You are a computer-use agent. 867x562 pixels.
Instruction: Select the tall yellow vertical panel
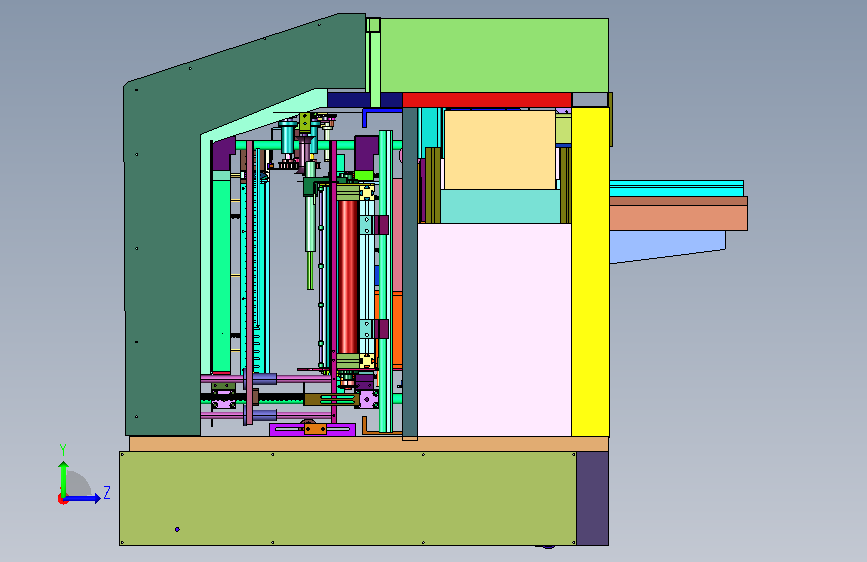(590, 271)
